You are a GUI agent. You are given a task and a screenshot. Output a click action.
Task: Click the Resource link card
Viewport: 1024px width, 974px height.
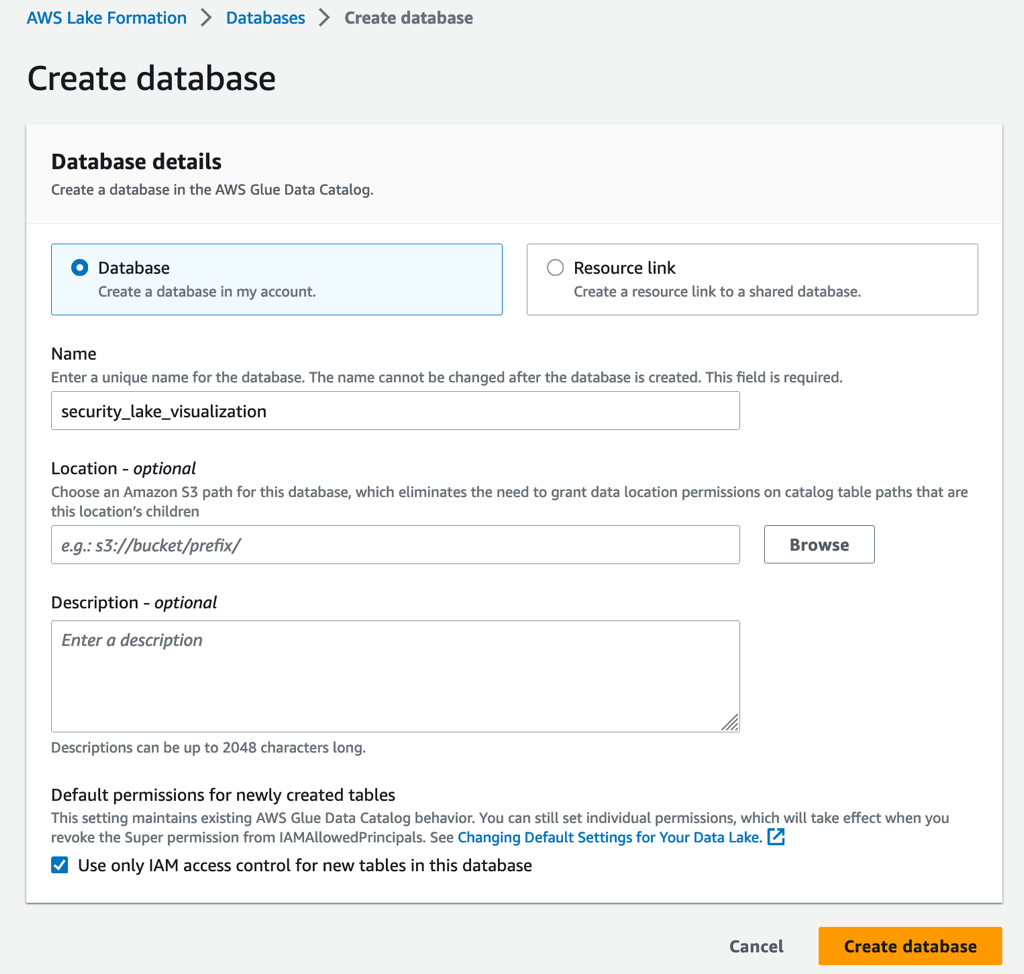(x=751, y=279)
